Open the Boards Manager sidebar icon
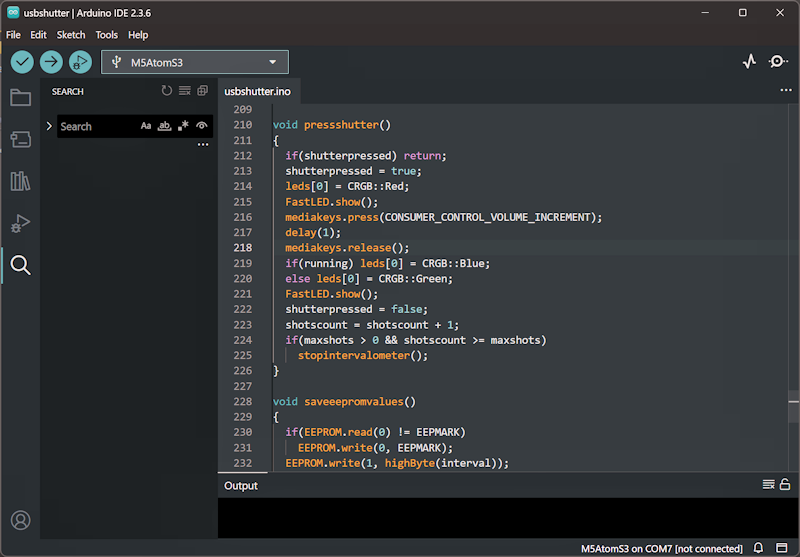This screenshot has height=557, width=800. [x=20, y=139]
